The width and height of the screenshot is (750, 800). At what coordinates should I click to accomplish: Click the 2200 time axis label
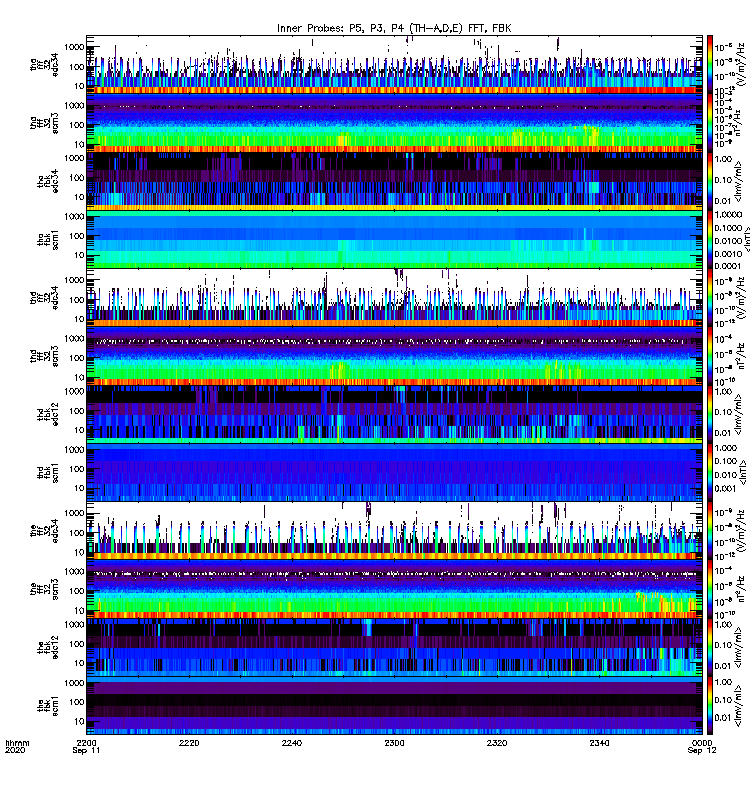coord(86,743)
